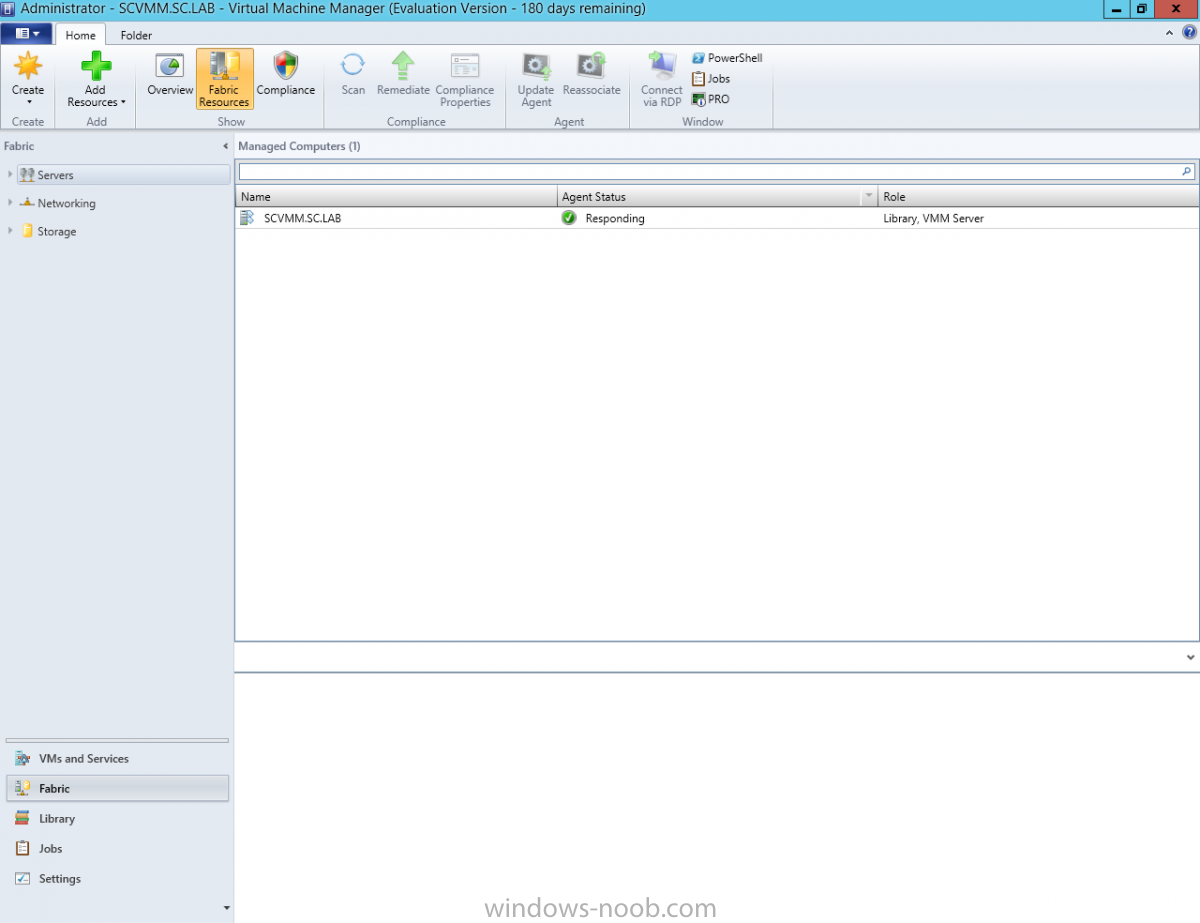
Task: Open the VMs and Services workspace
Action: 117,759
